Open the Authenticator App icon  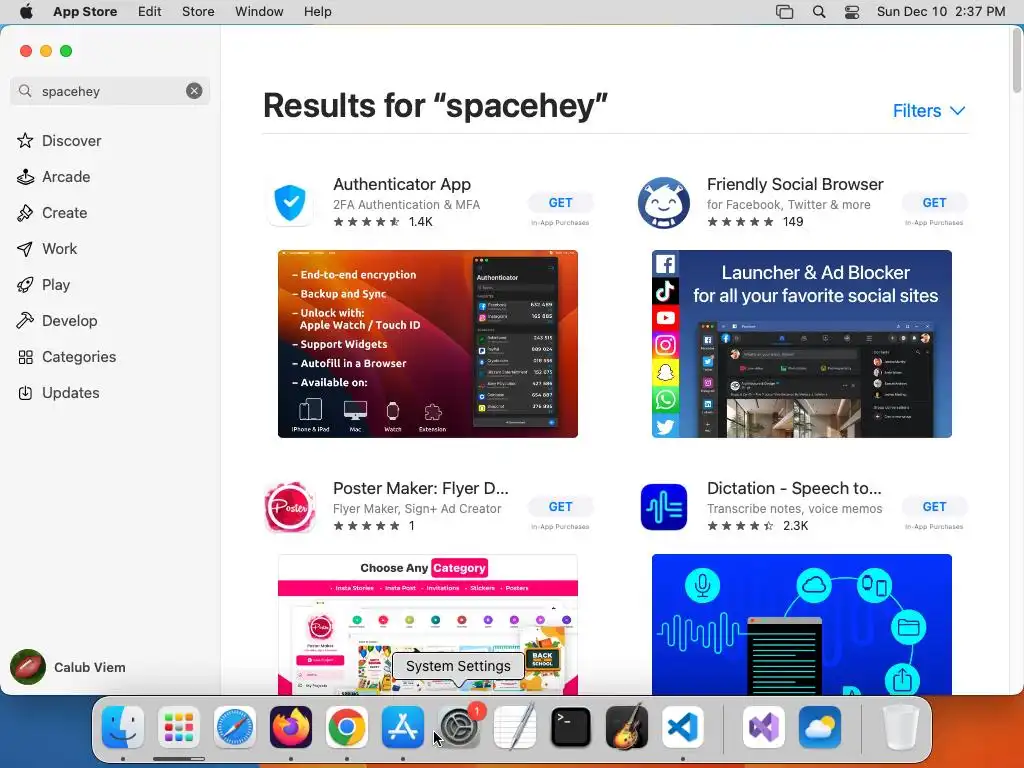[x=290, y=202]
